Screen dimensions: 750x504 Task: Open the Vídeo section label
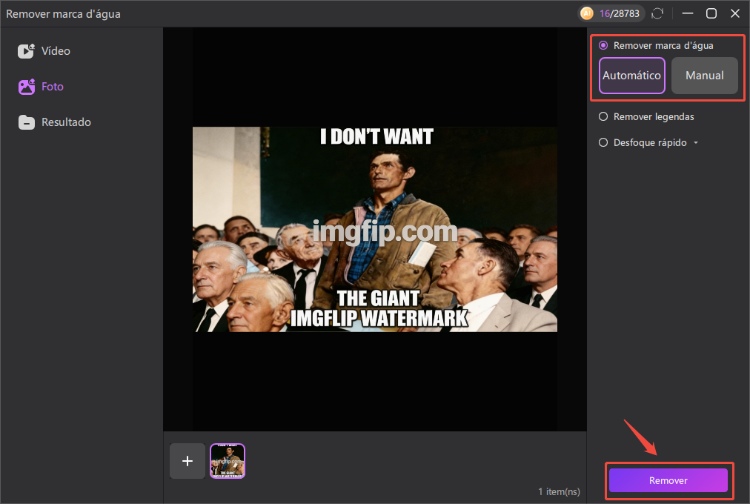click(56, 51)
